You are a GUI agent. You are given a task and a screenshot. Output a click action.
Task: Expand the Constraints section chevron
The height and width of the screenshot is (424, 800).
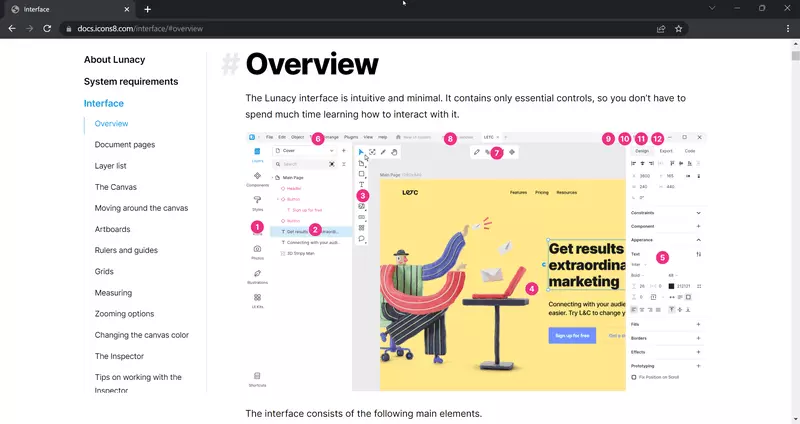pos(698,213)
